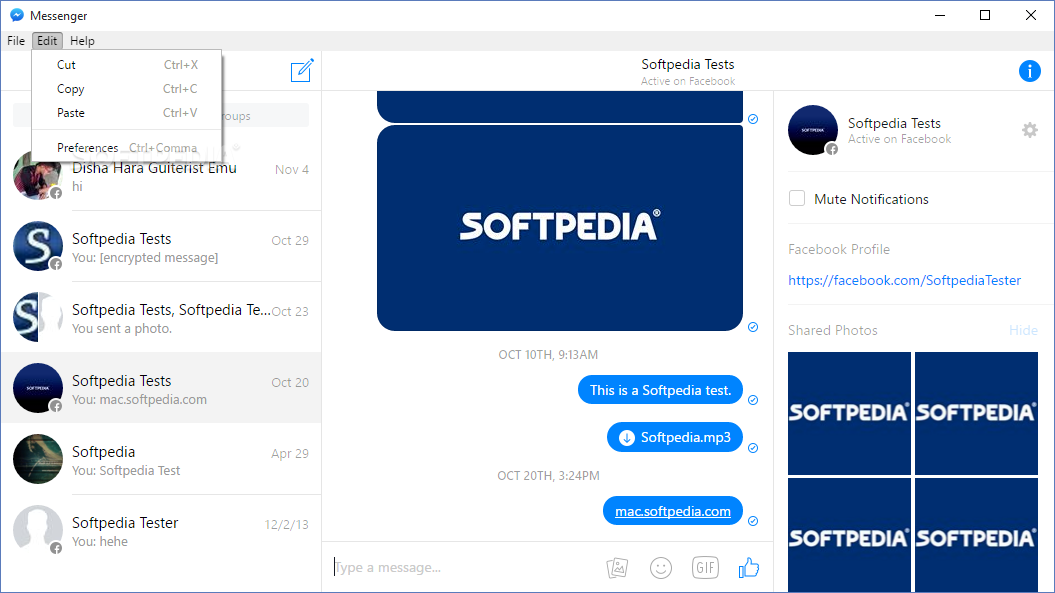Select Softpedia Tests conversation from Oct 20
Screen dimensions: 1055x593
click(161, 388)
